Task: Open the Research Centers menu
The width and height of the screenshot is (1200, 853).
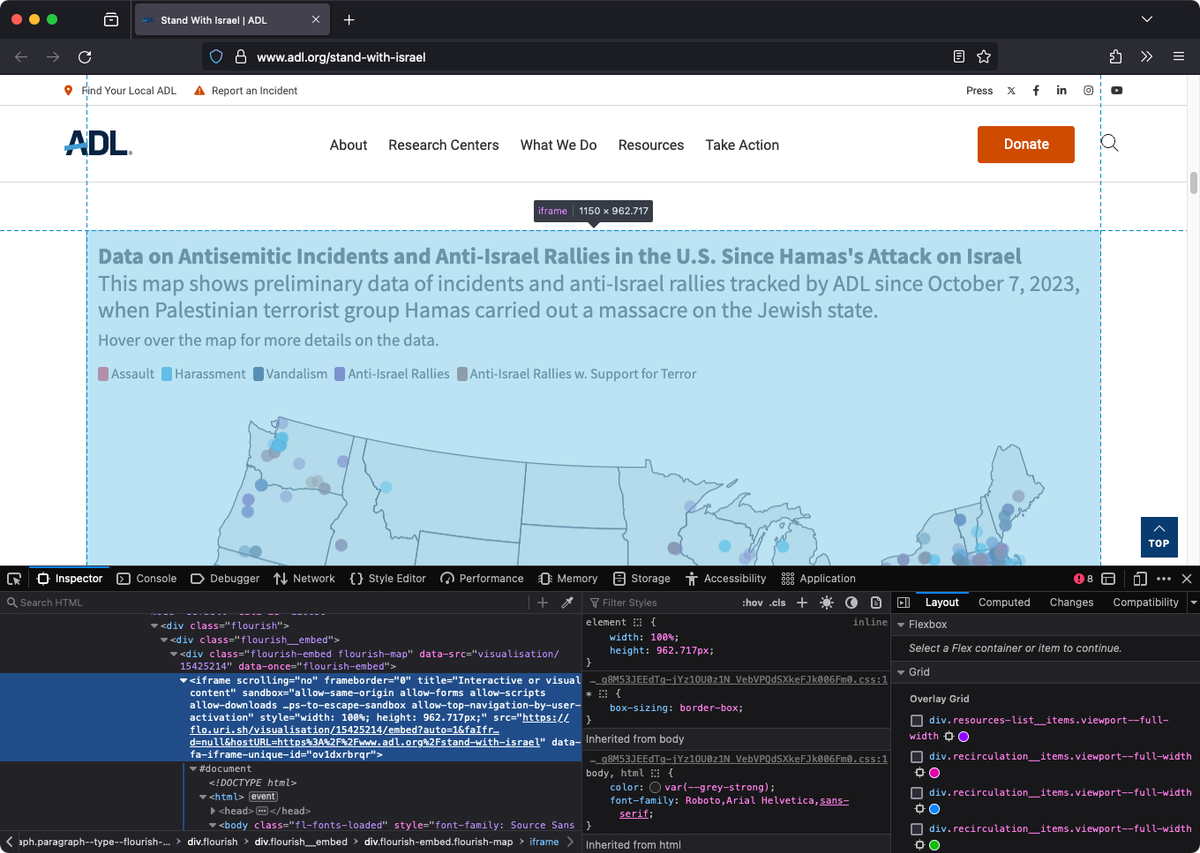Action: point(444,145)
